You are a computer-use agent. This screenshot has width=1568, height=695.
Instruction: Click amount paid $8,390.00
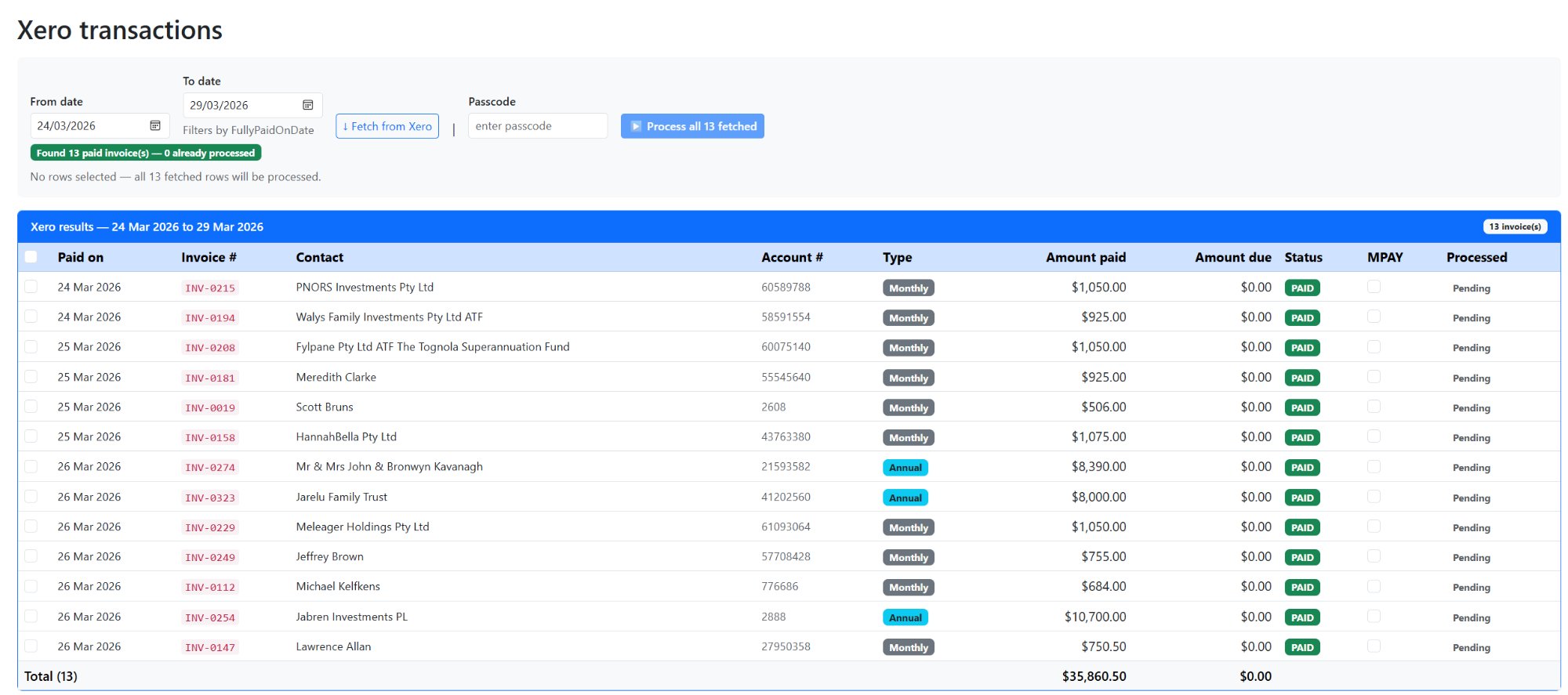pyautogui.click(x=1099, y=466)
